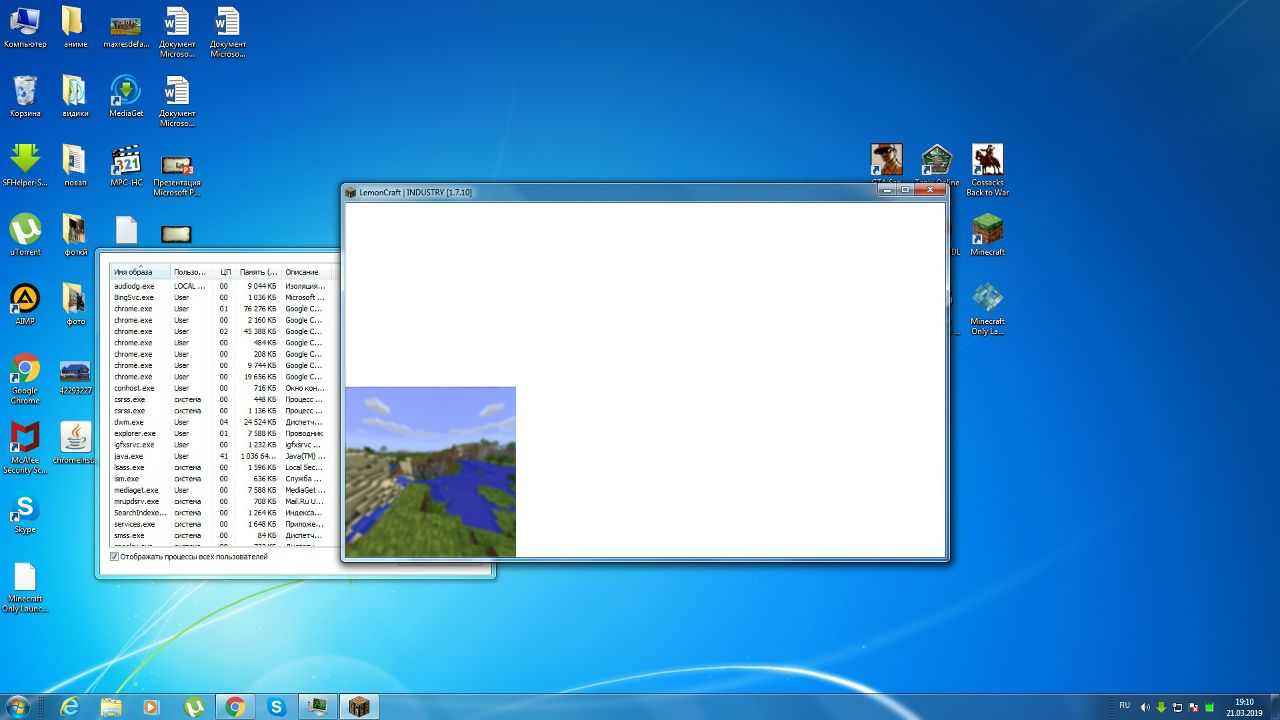The image size is (1280, 720).
Task: Open the Minecraft desktop shortcut
Action: tap(987, 231)
